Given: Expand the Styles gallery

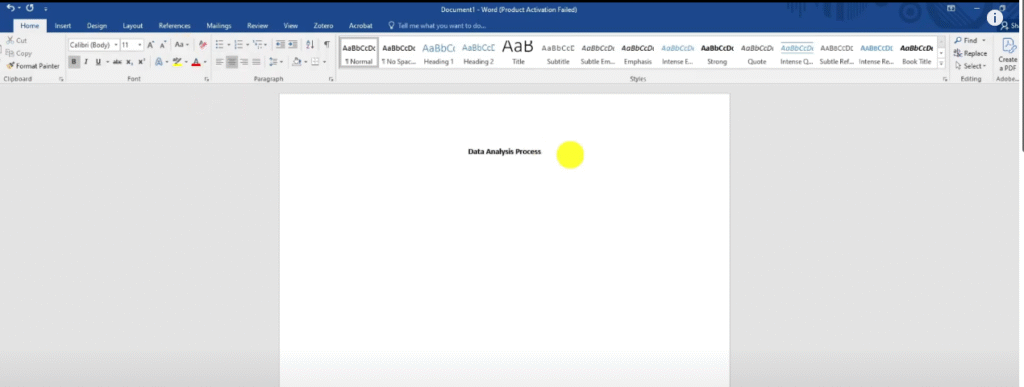Looking at the screenshot, I should [941, 63].
